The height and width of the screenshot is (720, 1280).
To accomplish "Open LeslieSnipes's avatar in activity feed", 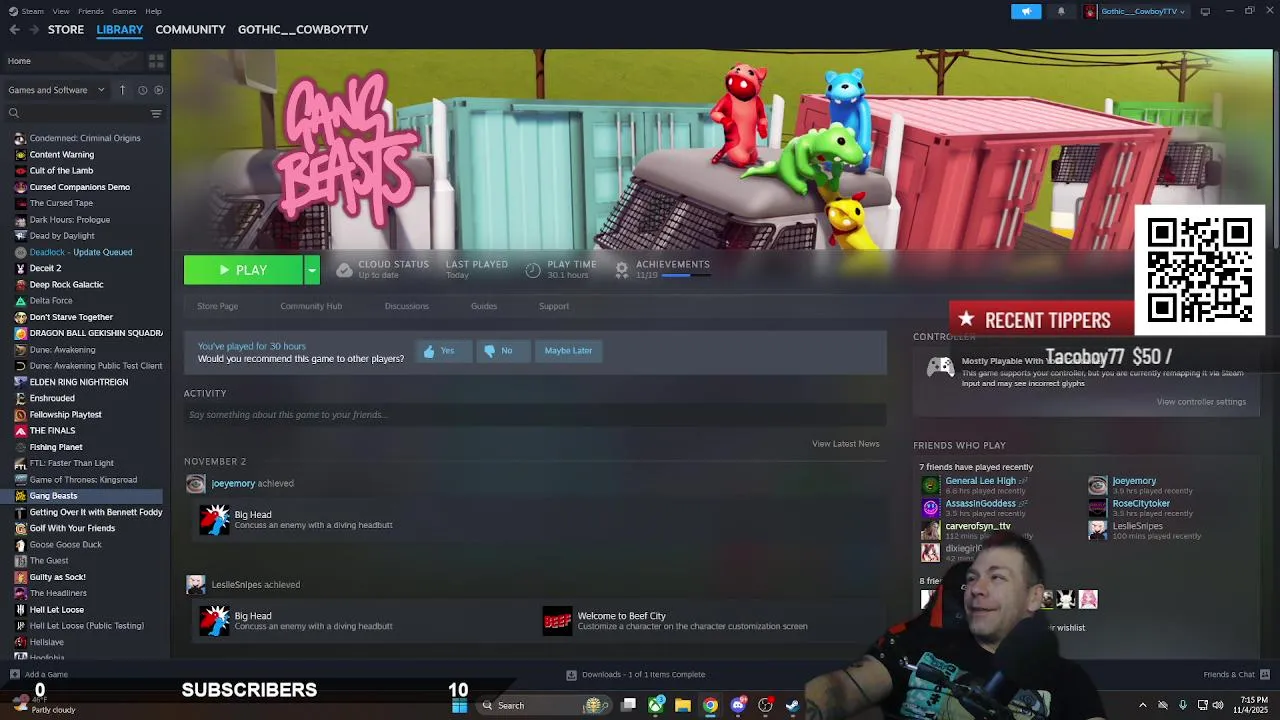I will coord(195,585).
